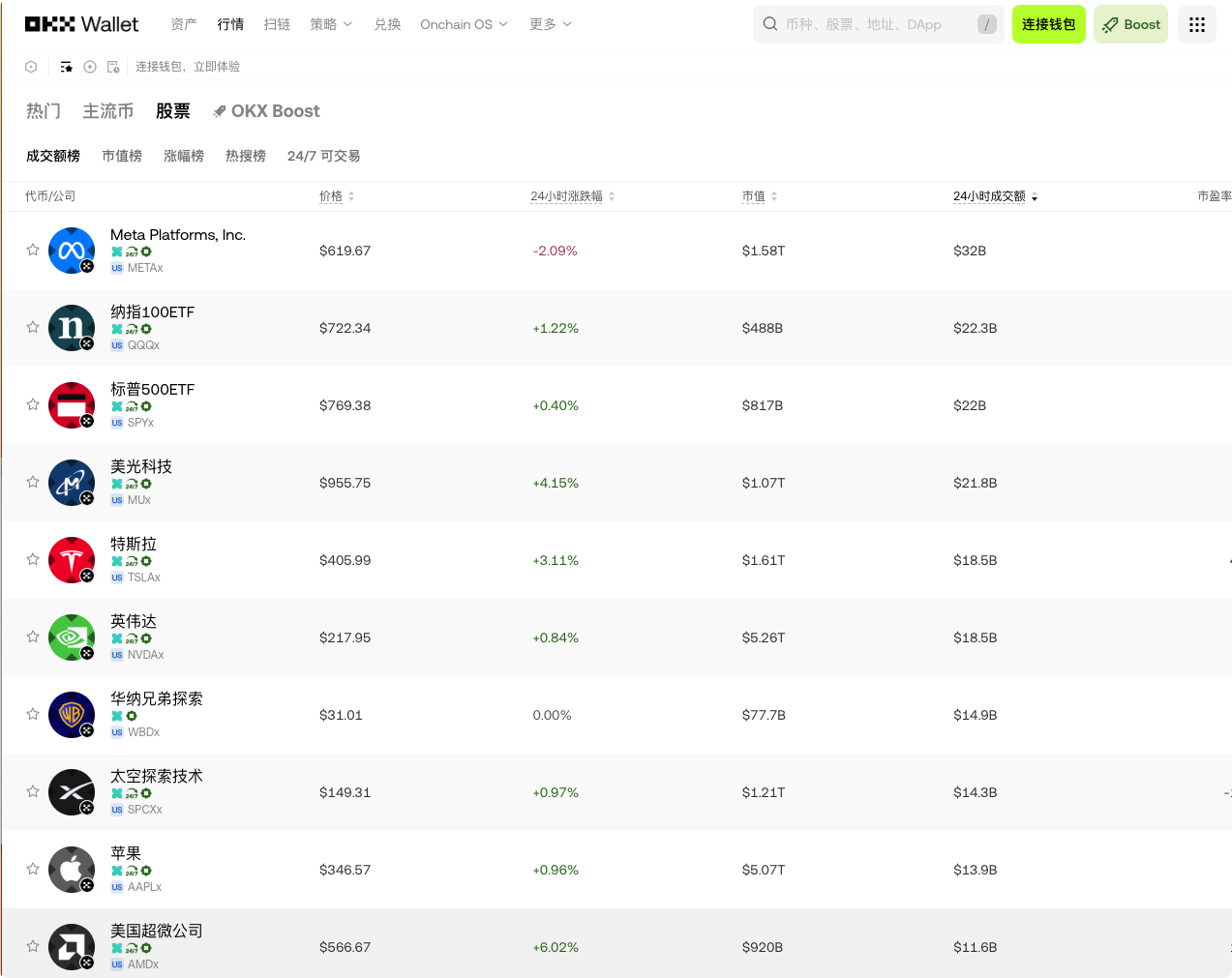This screenshot has height=978, width=1232.
Task: Click the Apple stock logo
Action: point(72,870)
